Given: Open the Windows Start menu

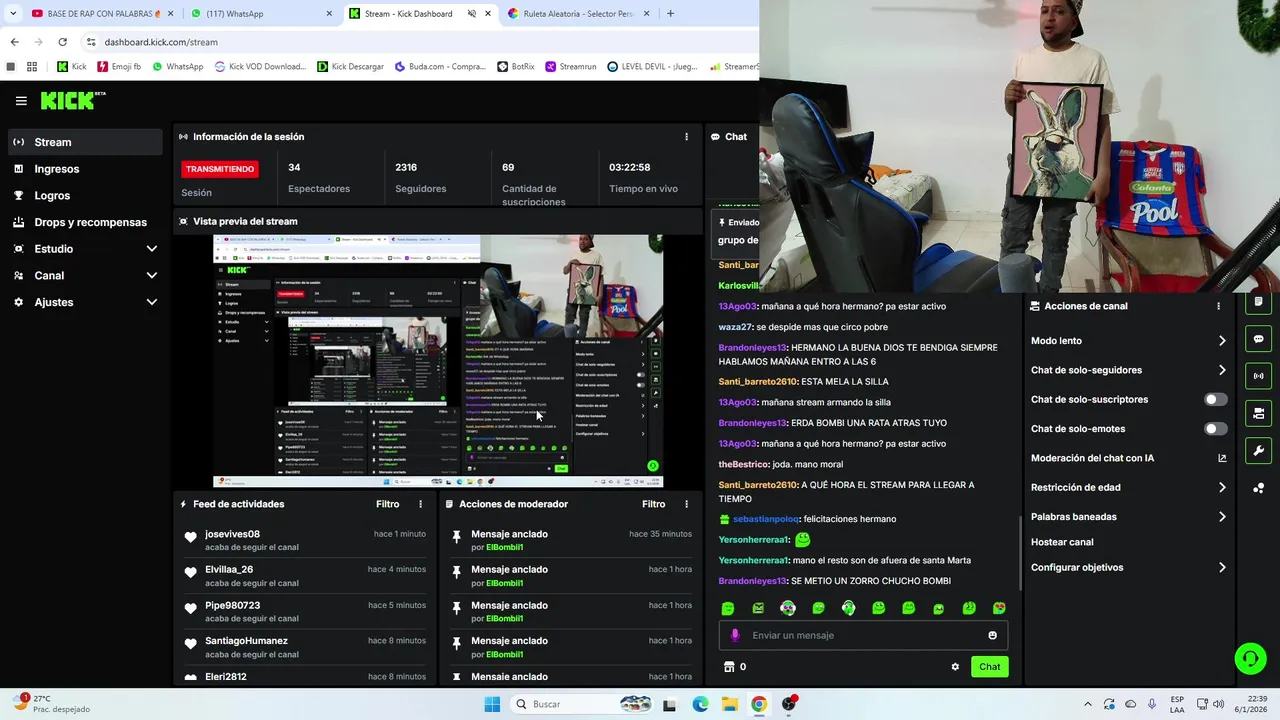Looking at the screenshot, I should point(492,704).
